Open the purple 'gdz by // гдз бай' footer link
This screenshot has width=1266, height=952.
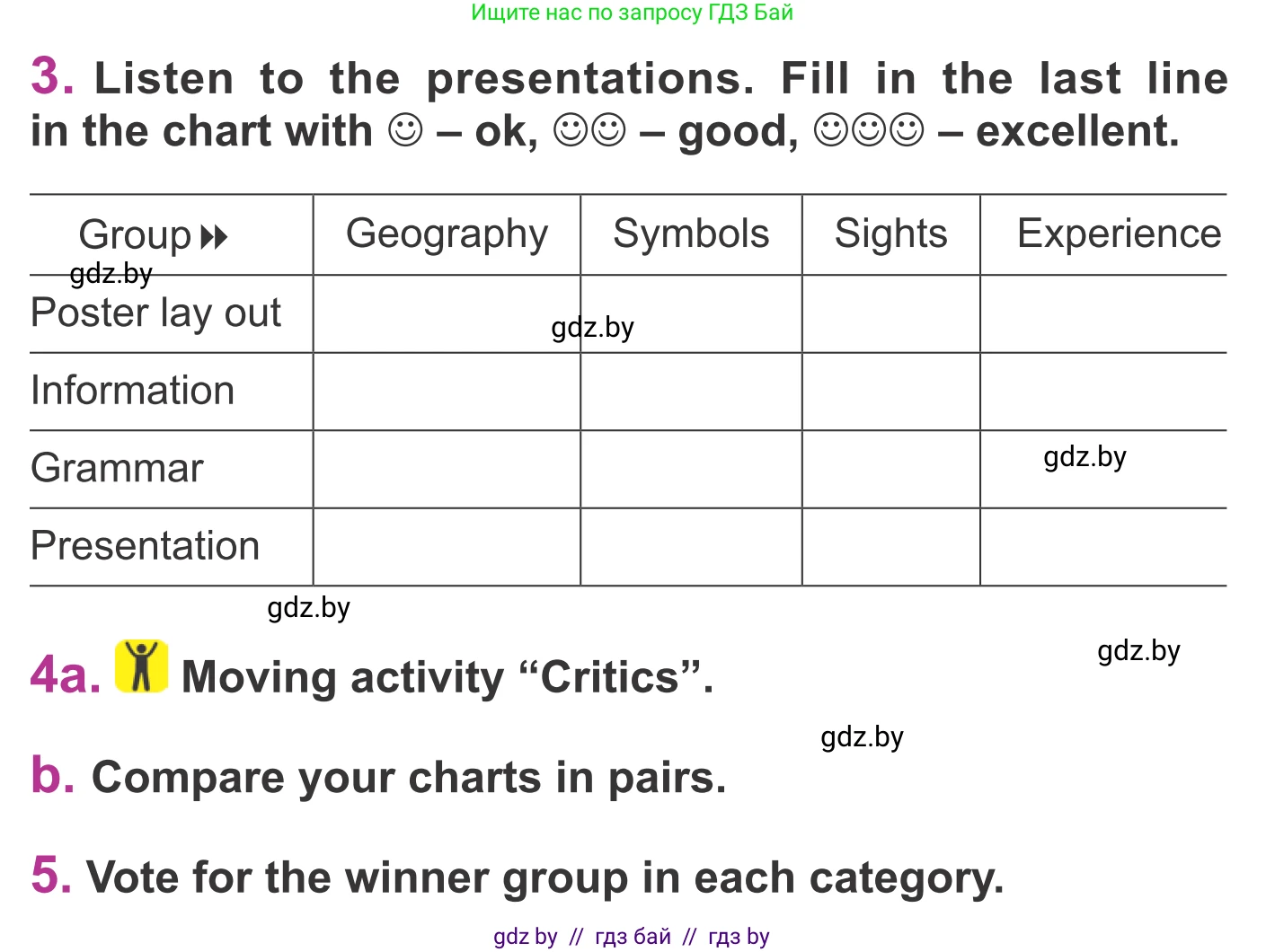pyautogui.click(x=632, y=937)
